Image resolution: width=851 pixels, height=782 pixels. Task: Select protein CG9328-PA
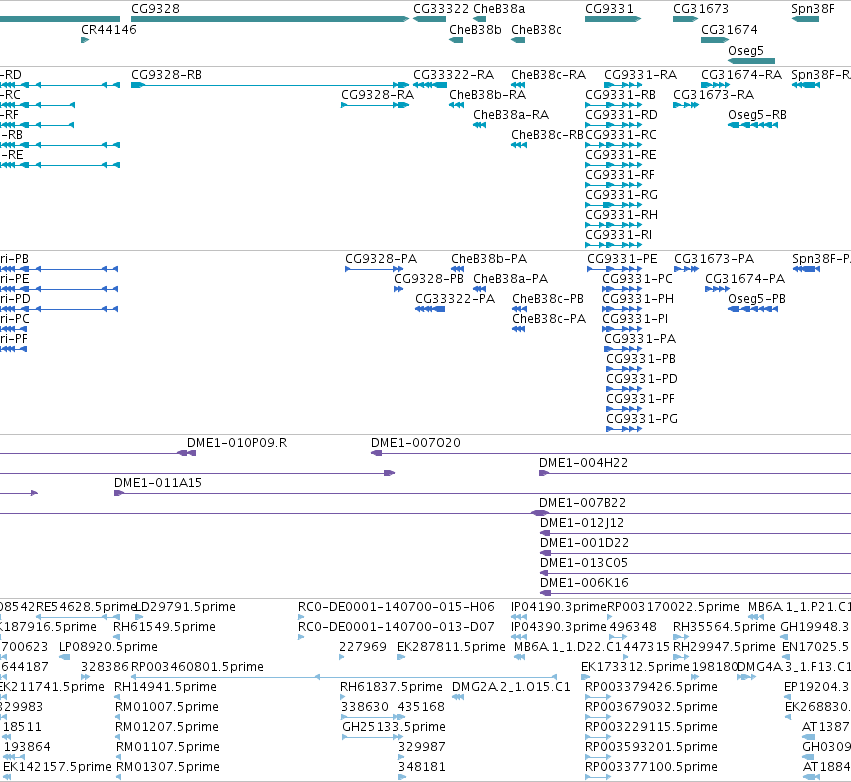[x=374, y=269]
